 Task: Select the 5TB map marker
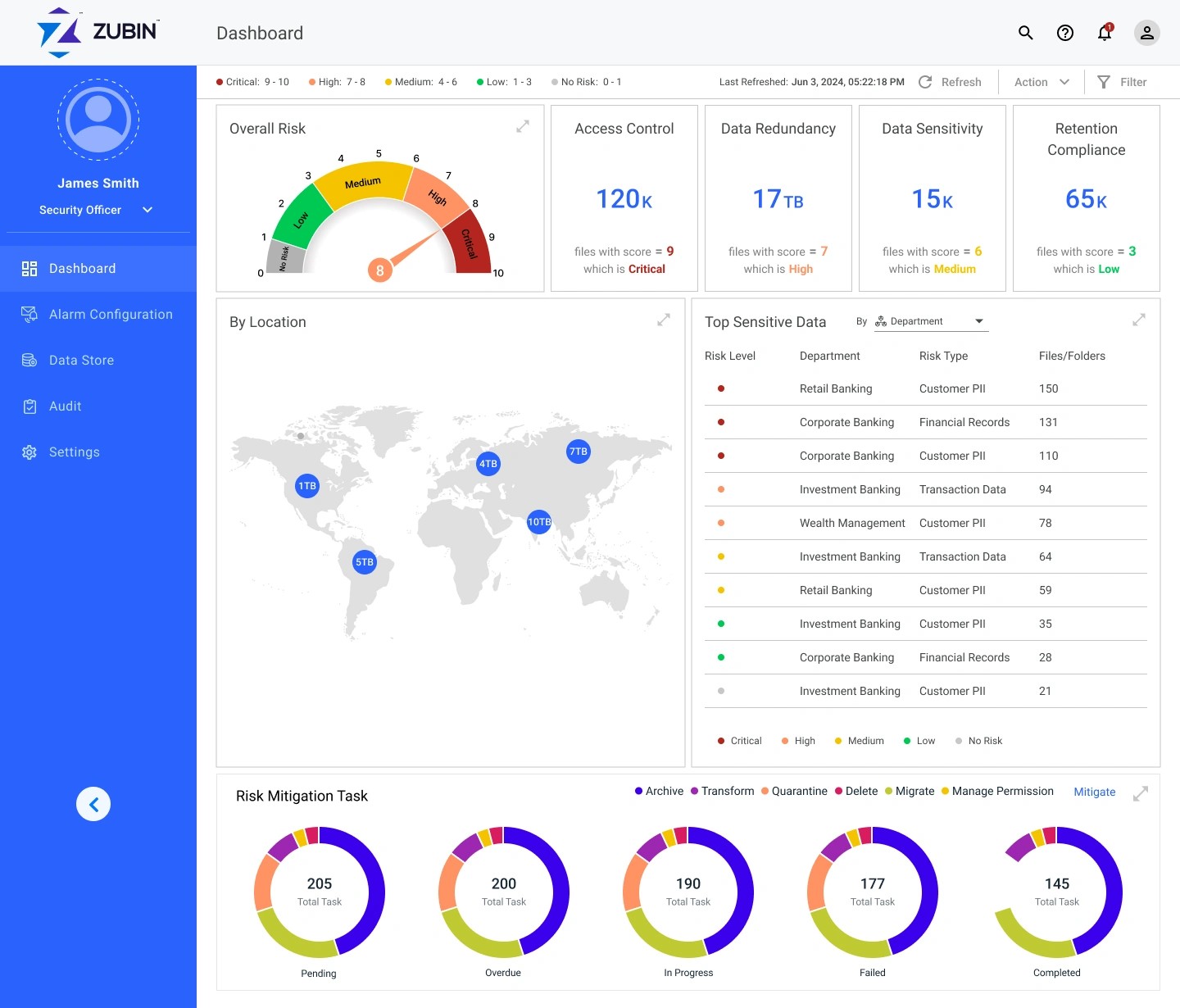point(365,562)
